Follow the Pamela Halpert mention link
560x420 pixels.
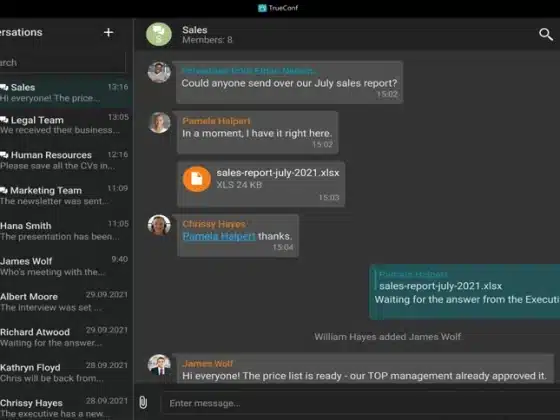click(219, 236)
